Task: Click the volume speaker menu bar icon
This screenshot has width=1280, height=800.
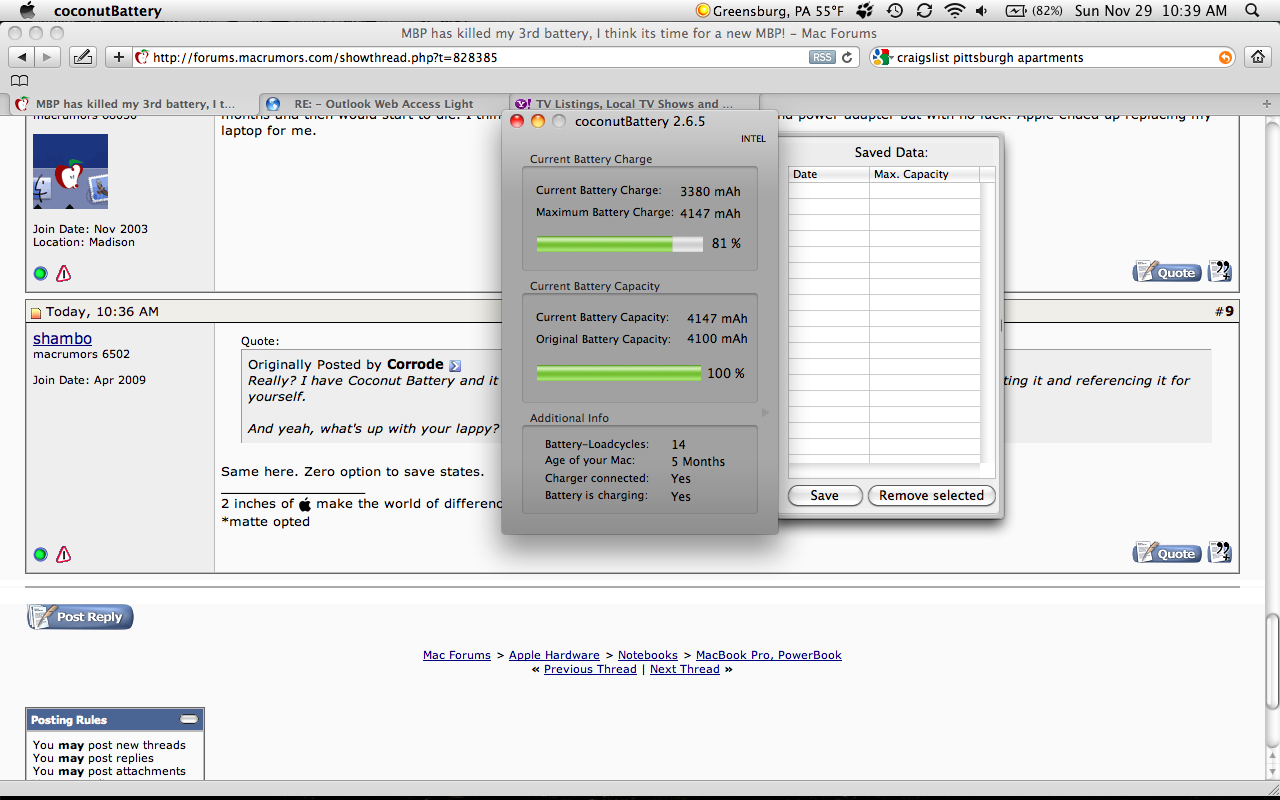Action: 982,11
